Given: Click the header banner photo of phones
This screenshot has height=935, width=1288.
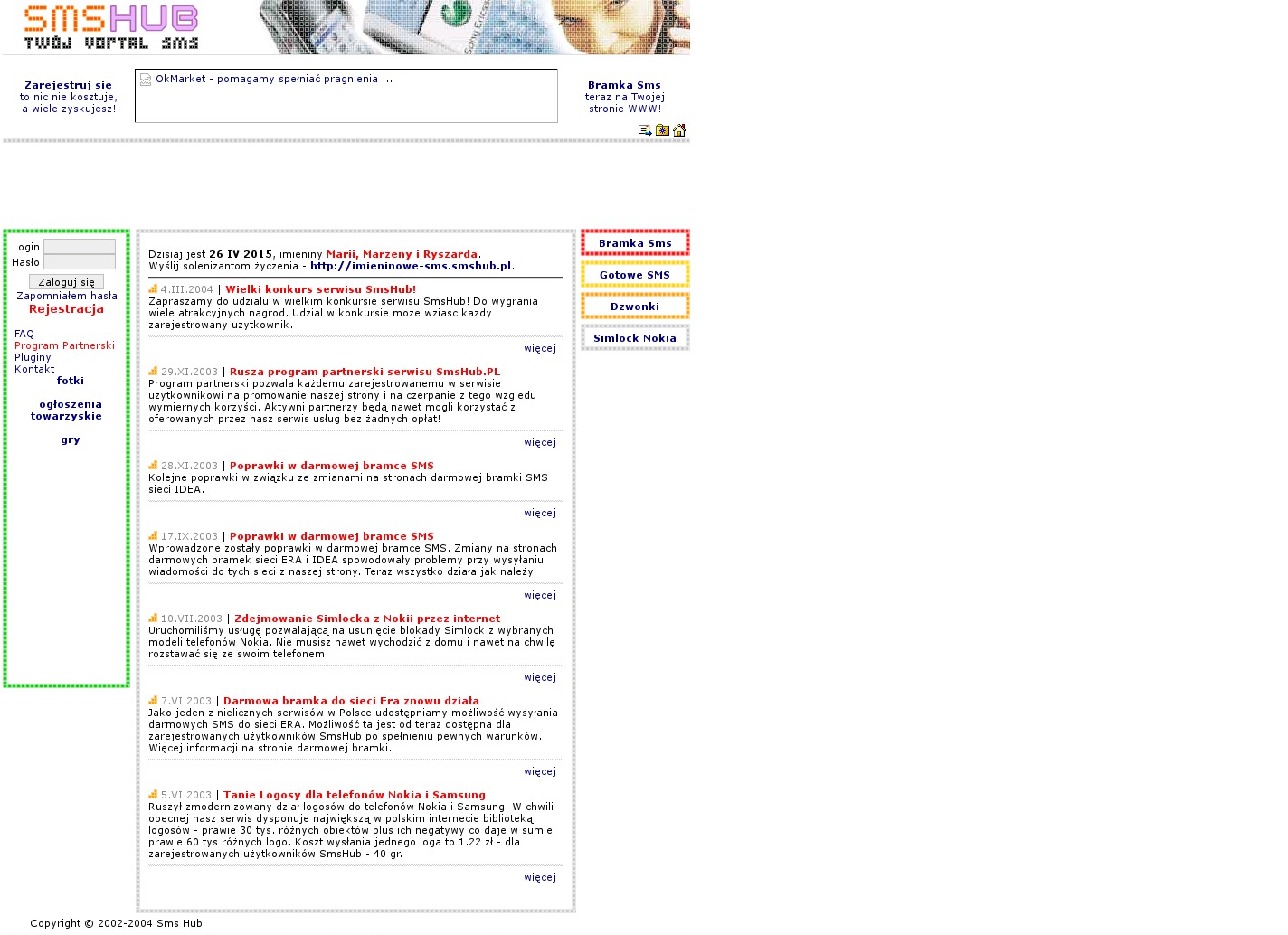Looking at the screenshot, I should 475,27.
